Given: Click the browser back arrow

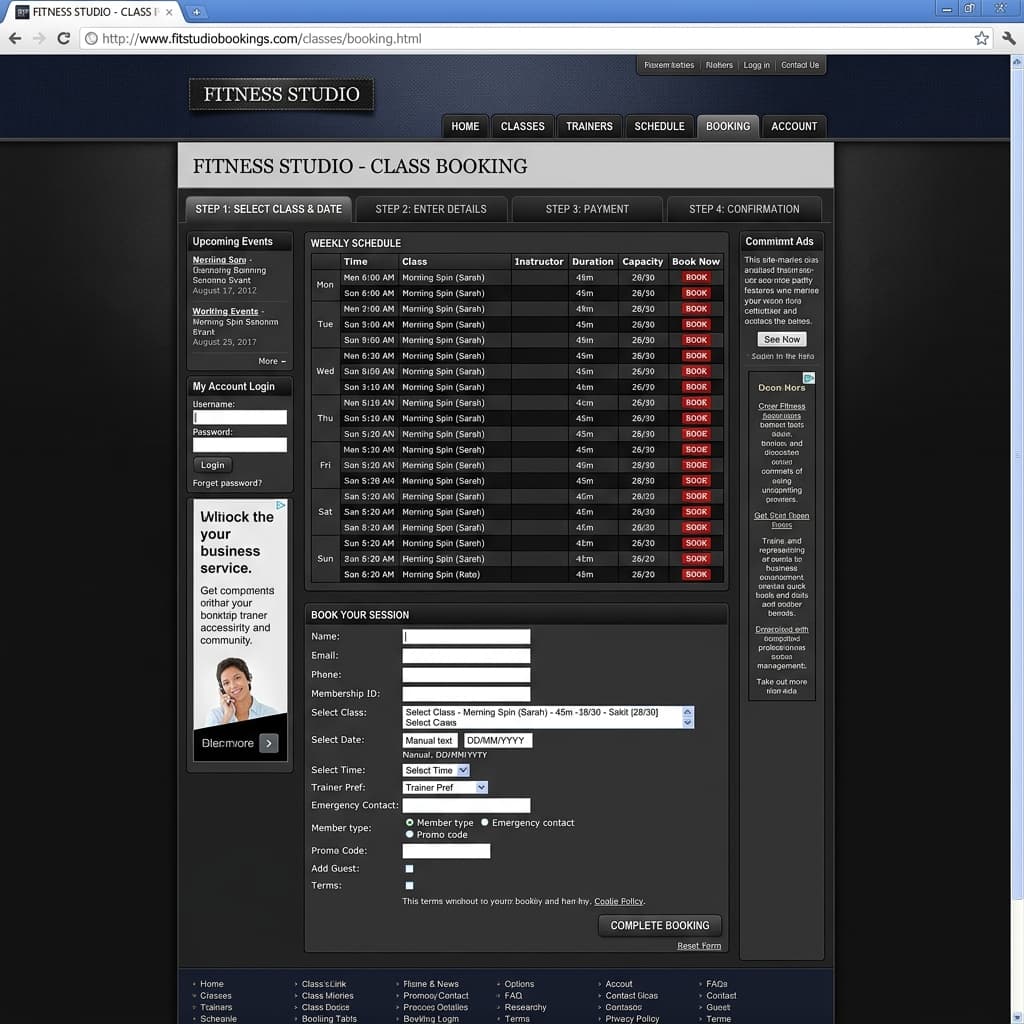Looking at the screenshot, I should pos(15,39).
